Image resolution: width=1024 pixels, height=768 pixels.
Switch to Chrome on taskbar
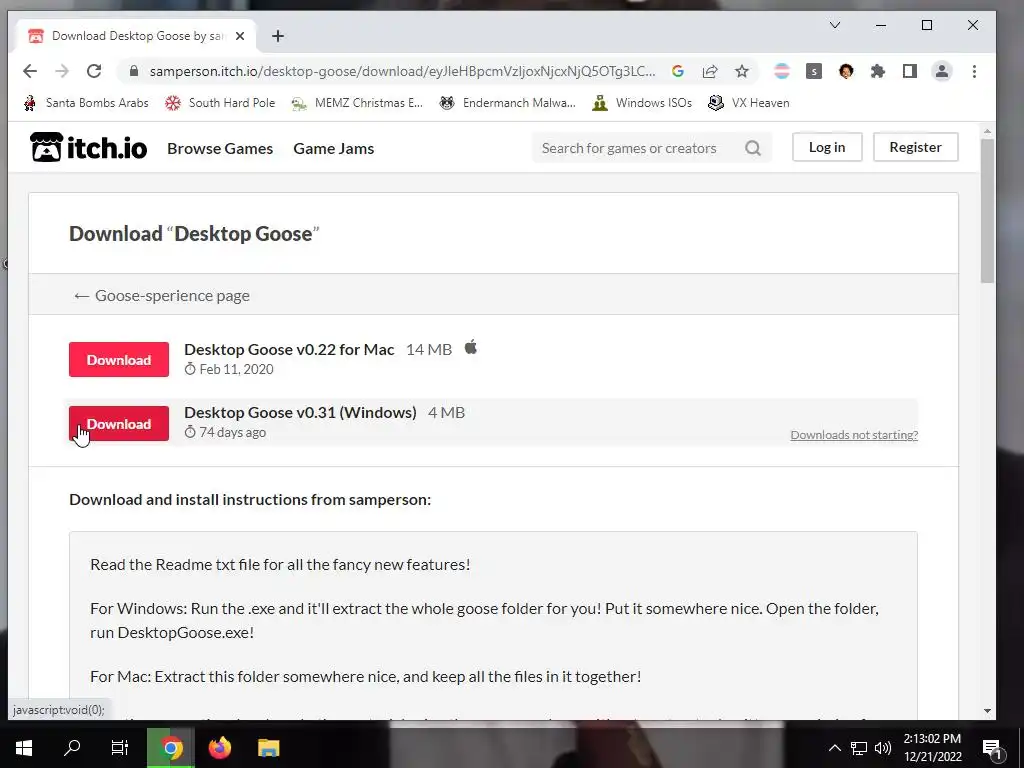pos(170,748)
